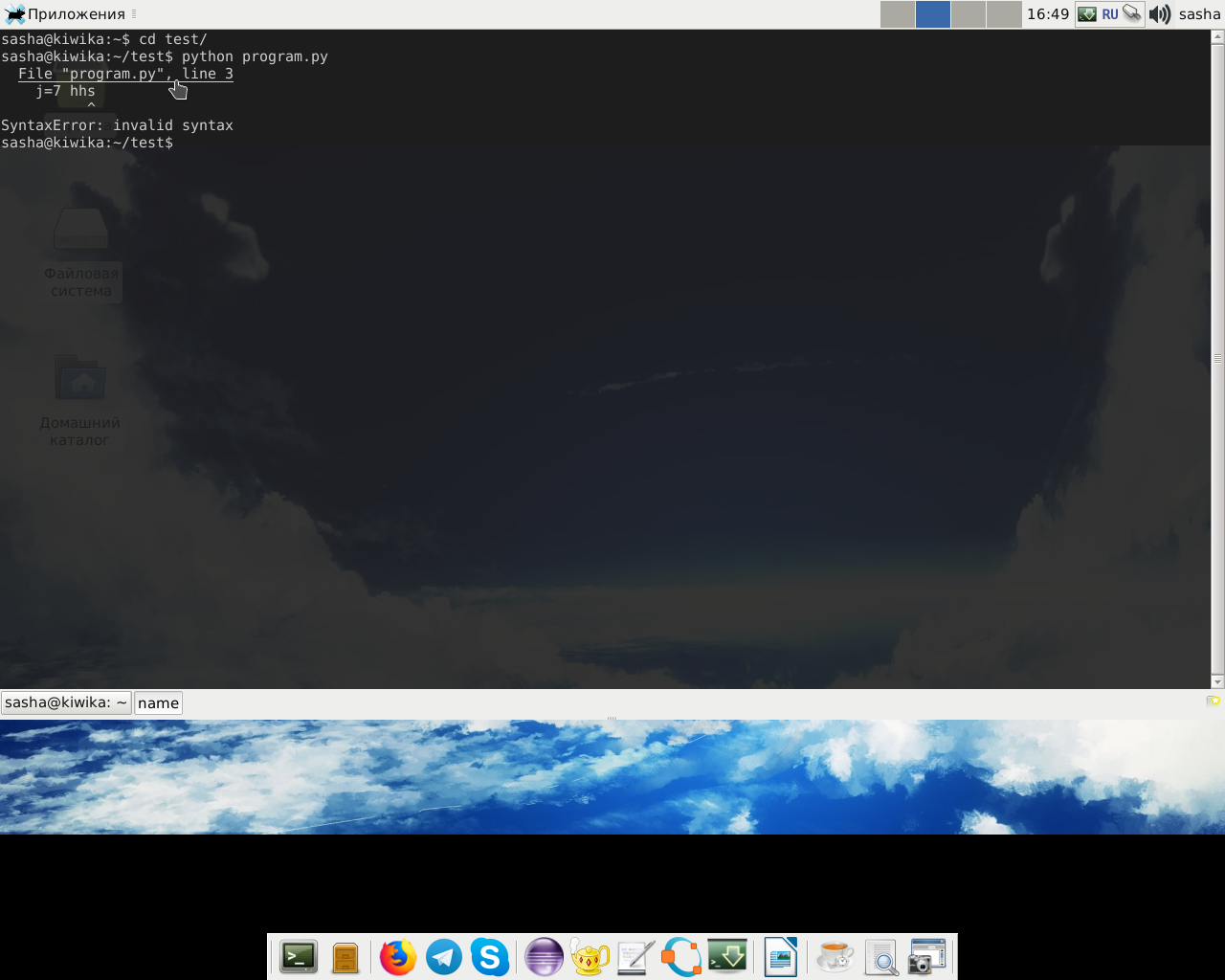Screen dimensions: 1225x980
Task: Click the drop-down terminal icon in dock
Action: (x=727, y=957)
